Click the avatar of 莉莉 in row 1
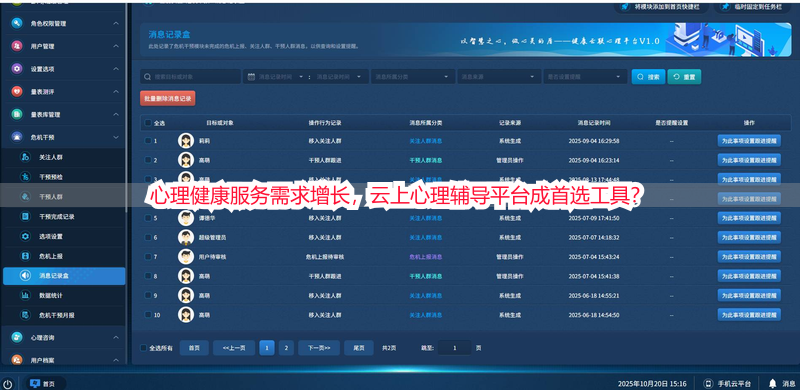The width and height of the screenshot is (800, 390). 186,140
